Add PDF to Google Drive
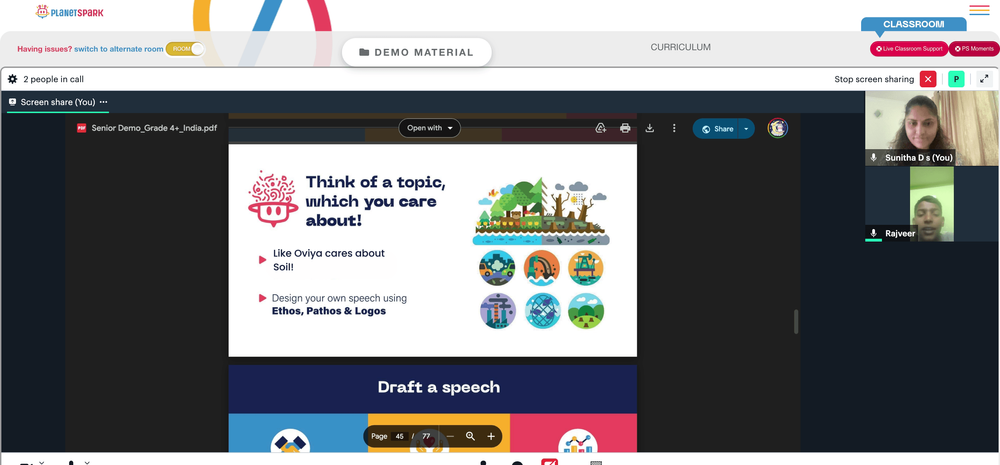The width and height of the screenshot is (1000, 465). pyautogui.click(x=601, y=128)
